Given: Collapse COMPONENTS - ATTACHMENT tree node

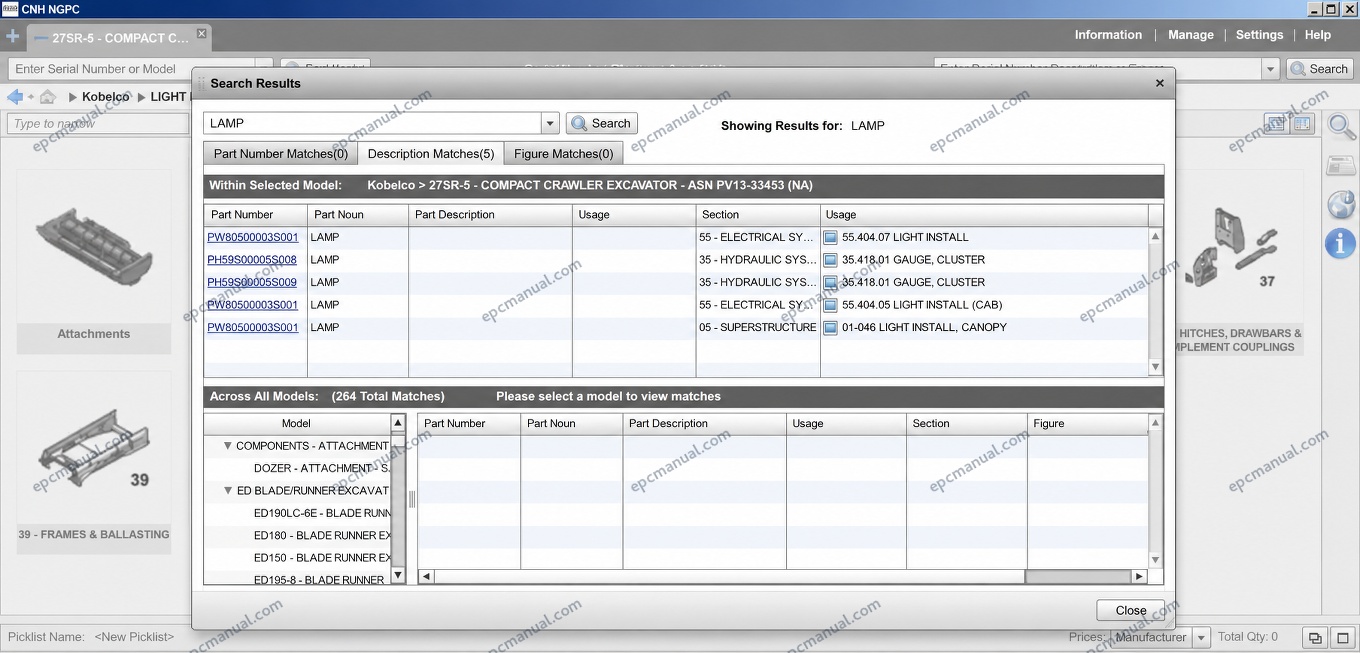Looking at the screenshot, I should pos(228,446).
